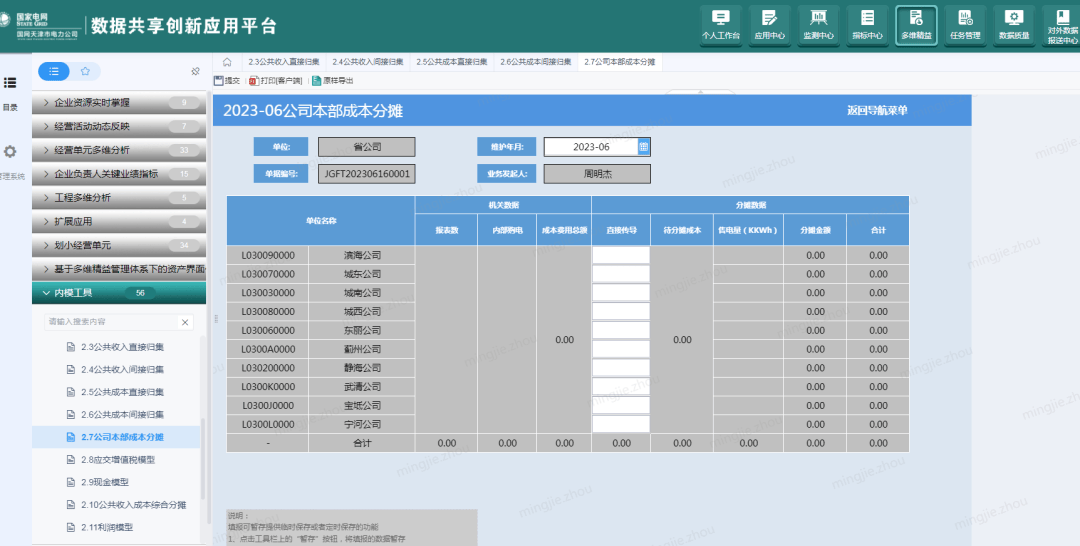
Task: Click 直接传导 input for 城东公司 row
Action: point(621,274)
